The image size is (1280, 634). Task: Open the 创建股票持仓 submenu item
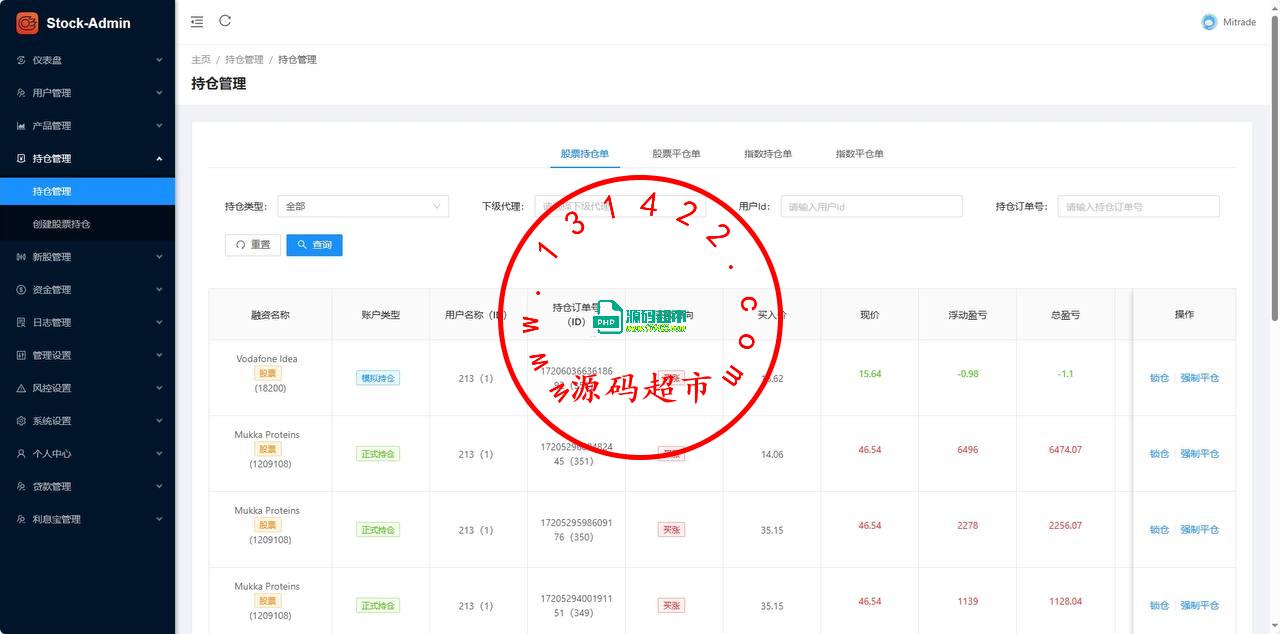87,224
